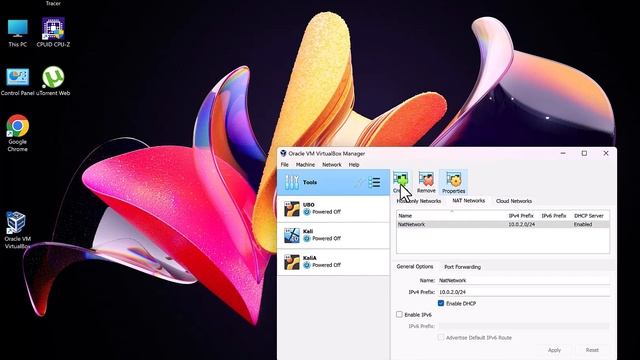The image size is (640, 360).
Task: Select the UBO virtual machine
Action: click(333, 209)
